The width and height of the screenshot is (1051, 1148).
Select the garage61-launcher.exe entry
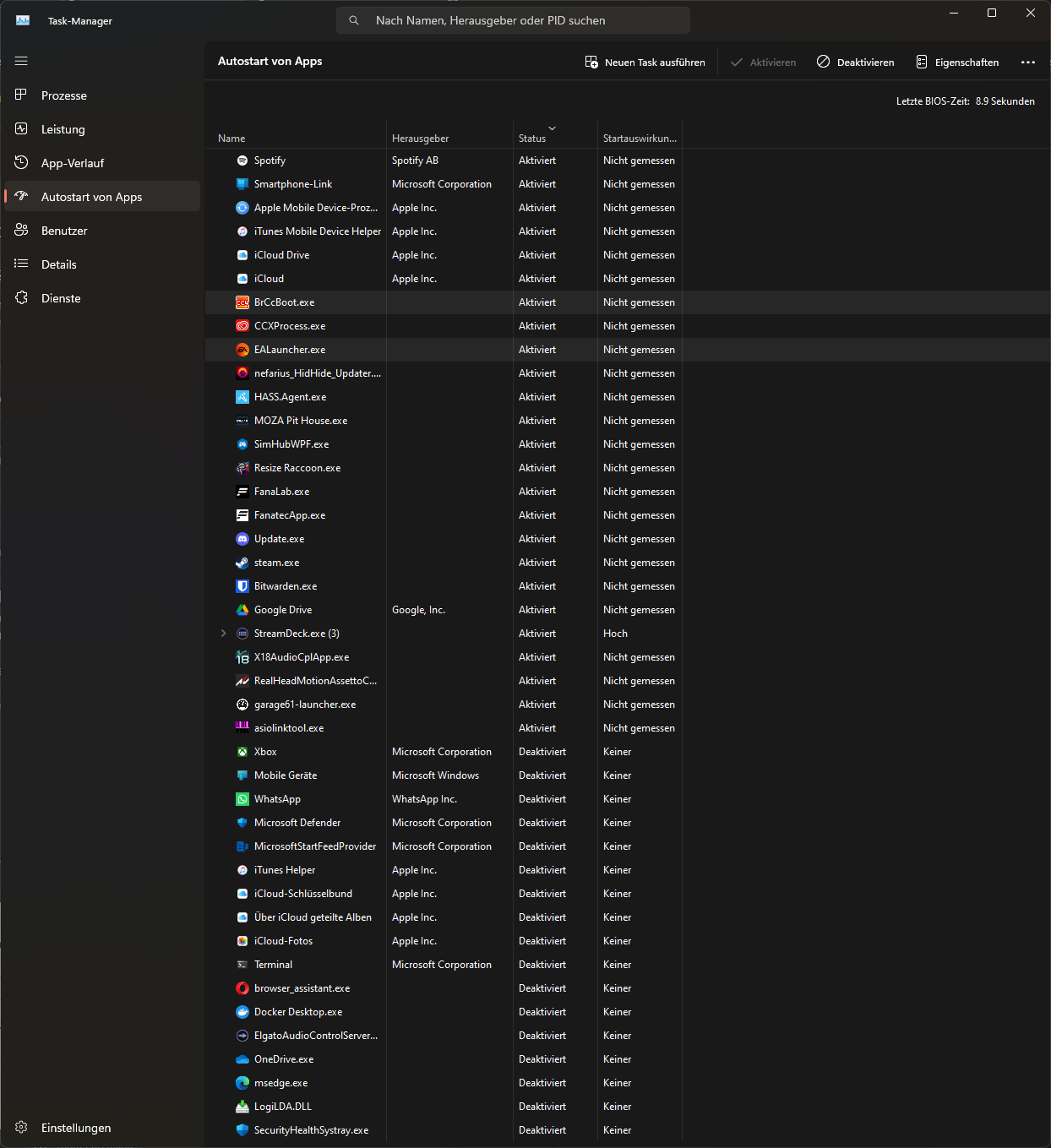click(x=628, y=705)
